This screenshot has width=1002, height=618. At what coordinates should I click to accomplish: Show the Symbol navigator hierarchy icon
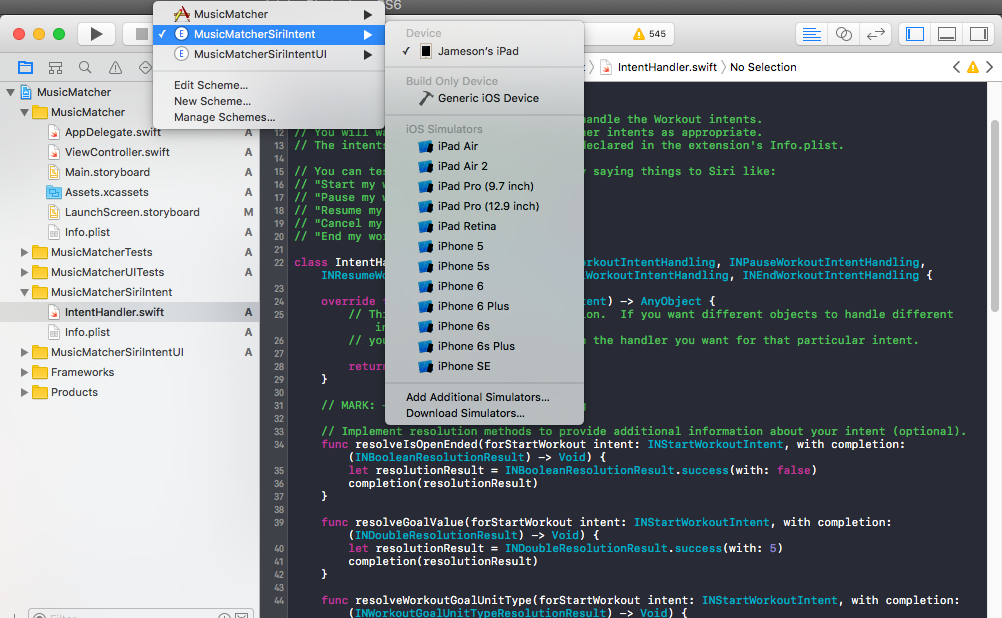[x=55, y=68]
